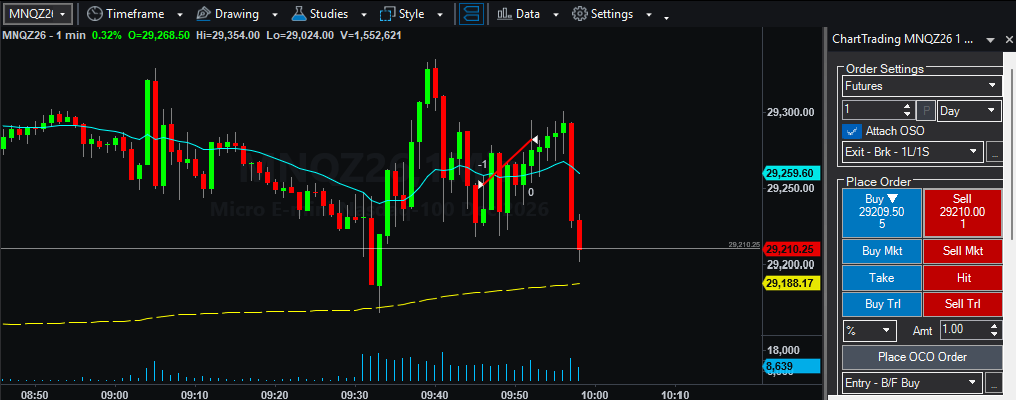Click the 09:40 time axis label
Image resolution: width=1016 pixels, height=400 pixels.
435,394
